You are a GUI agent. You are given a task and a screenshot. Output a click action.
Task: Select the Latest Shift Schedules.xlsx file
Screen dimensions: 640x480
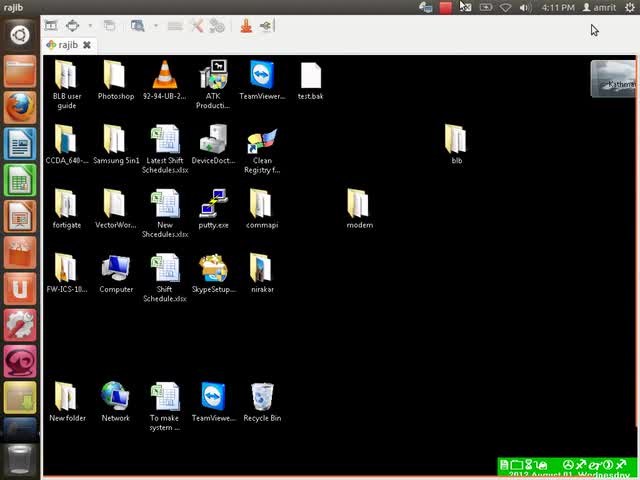(165, 149)
